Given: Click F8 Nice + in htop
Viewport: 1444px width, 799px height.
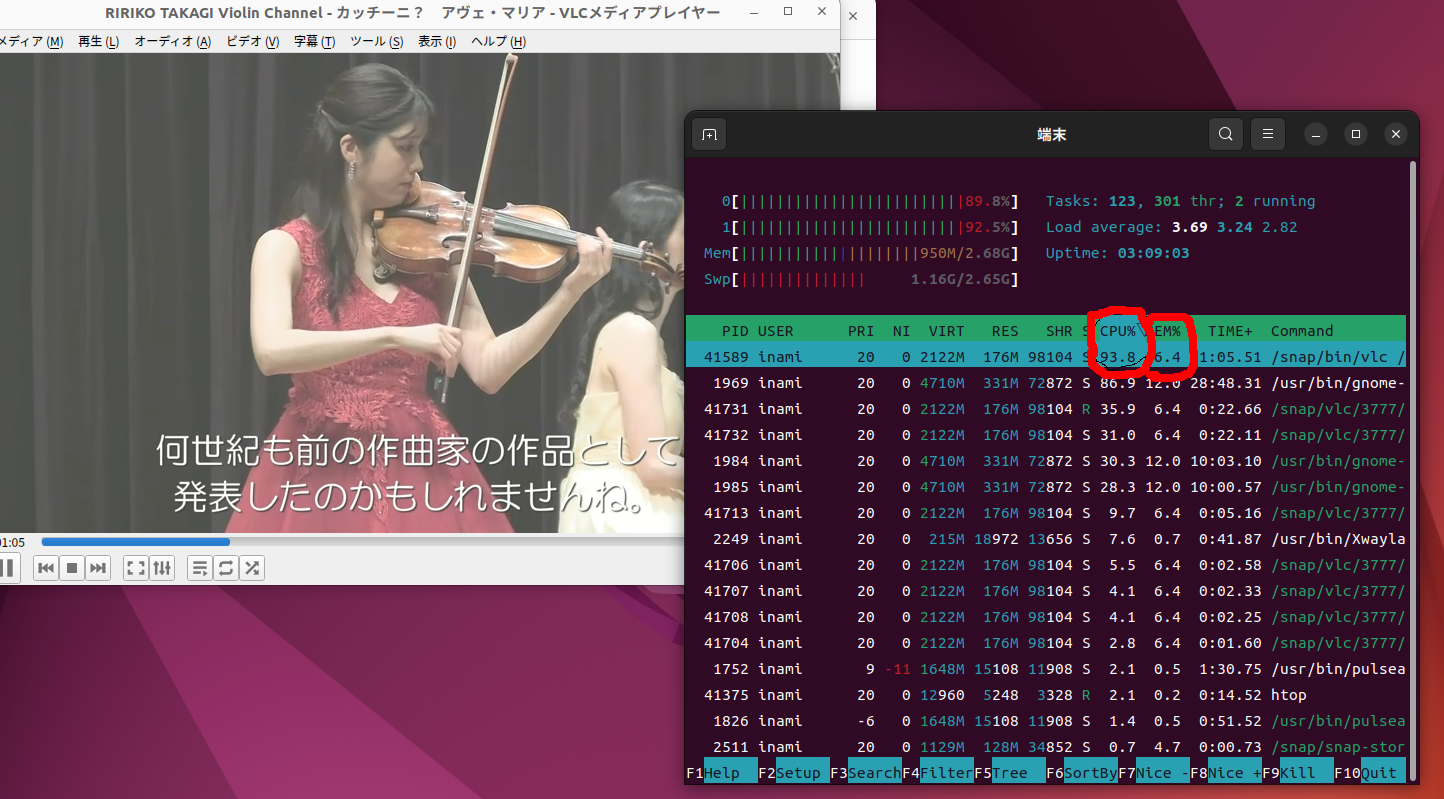Looking at the screenshot, I should click(x=1226, y=773).
